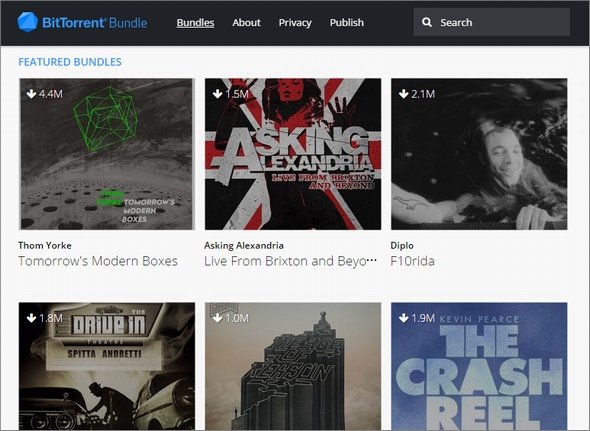Image resolution: width=590 pixels, height=431 pixels.
Task: Open The Age of Reason cover thumbnail
Action: (x=293, y=366)
